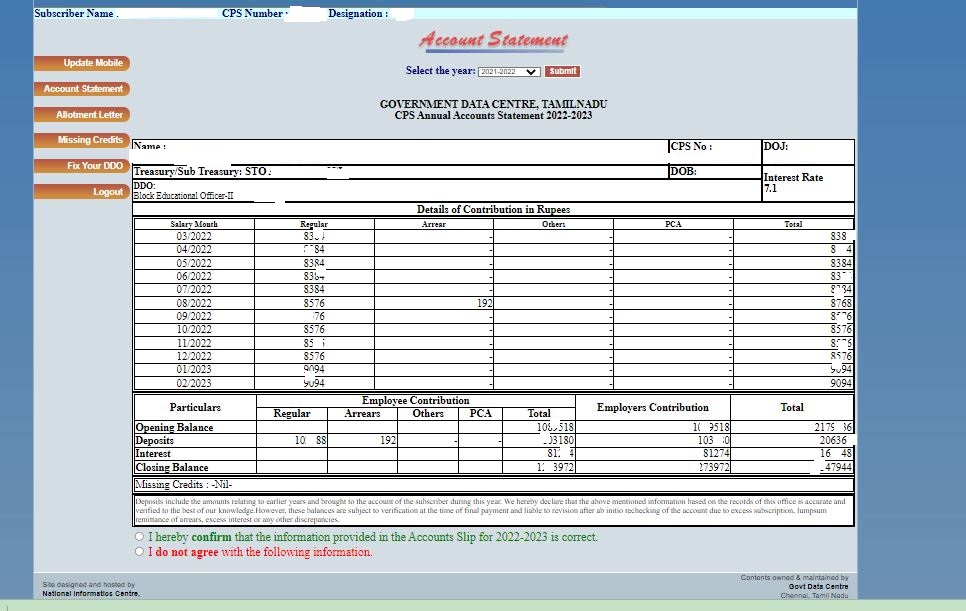Click the Block Educational Officer-II DDO text

coord(184,196)
